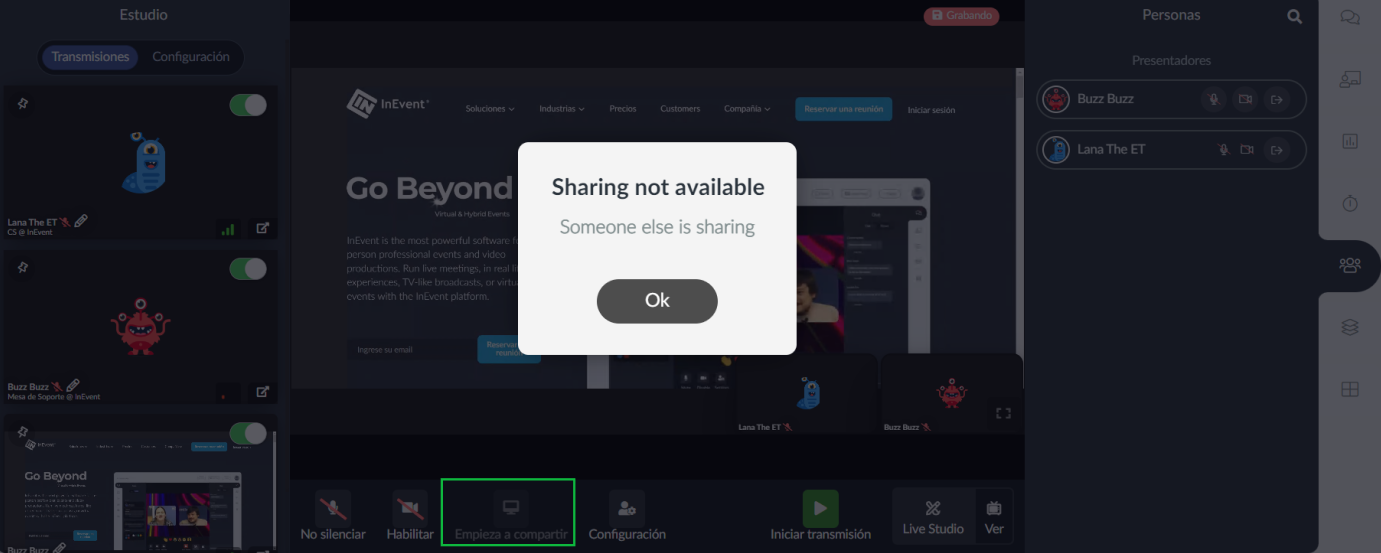Pin the shared screen stream
The height and width of the screenshot is (553, 1381).
pyautogui.click(x=23, y=432)
